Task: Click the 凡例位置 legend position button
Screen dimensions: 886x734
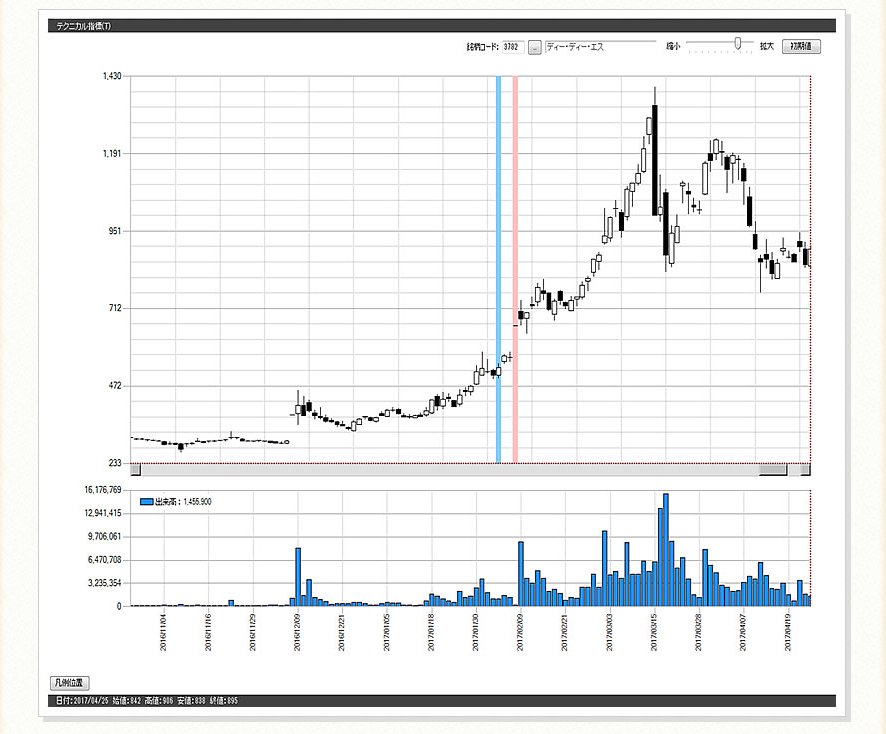Action: (x=69, y=682)
